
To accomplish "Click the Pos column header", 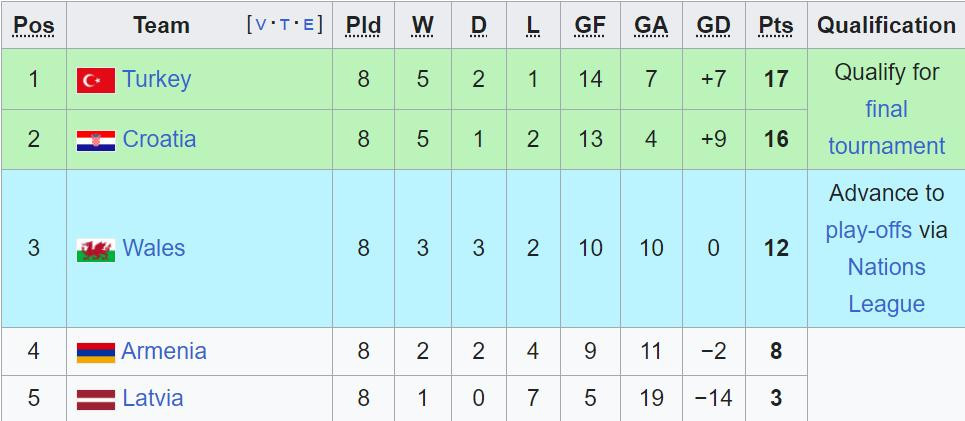I will pos(33,26).
